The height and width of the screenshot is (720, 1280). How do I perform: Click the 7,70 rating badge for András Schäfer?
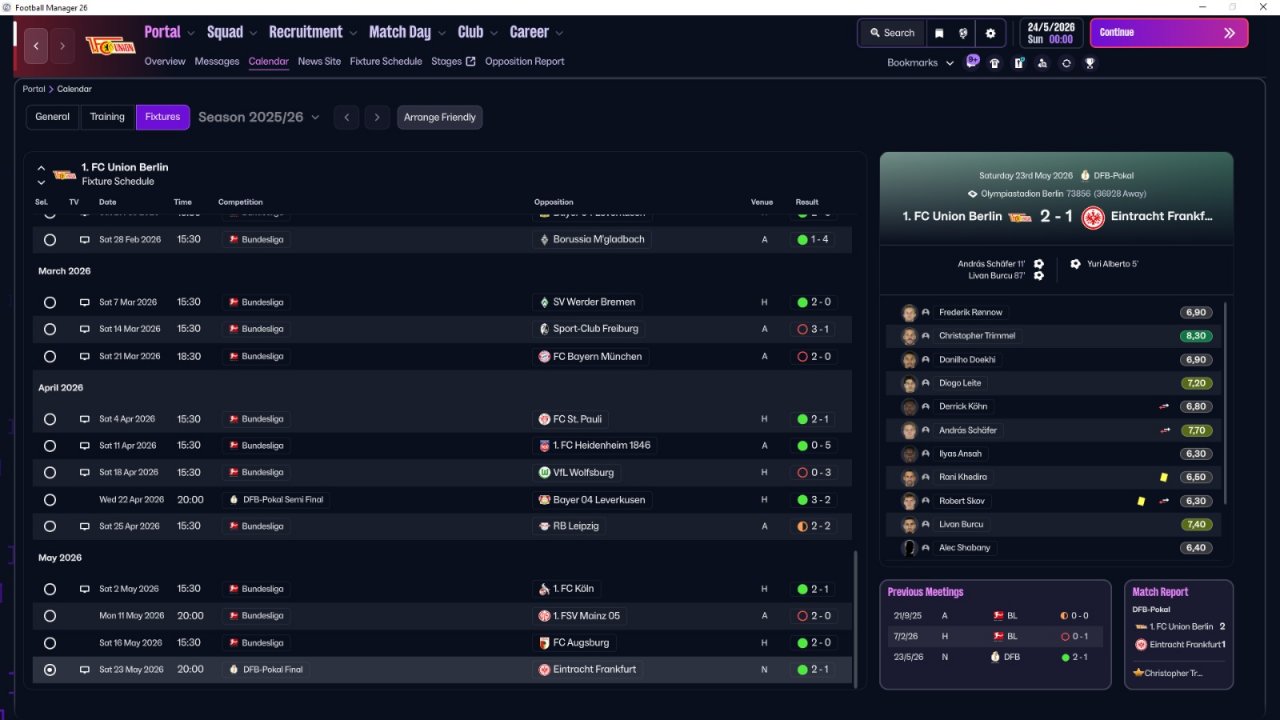1196,431
